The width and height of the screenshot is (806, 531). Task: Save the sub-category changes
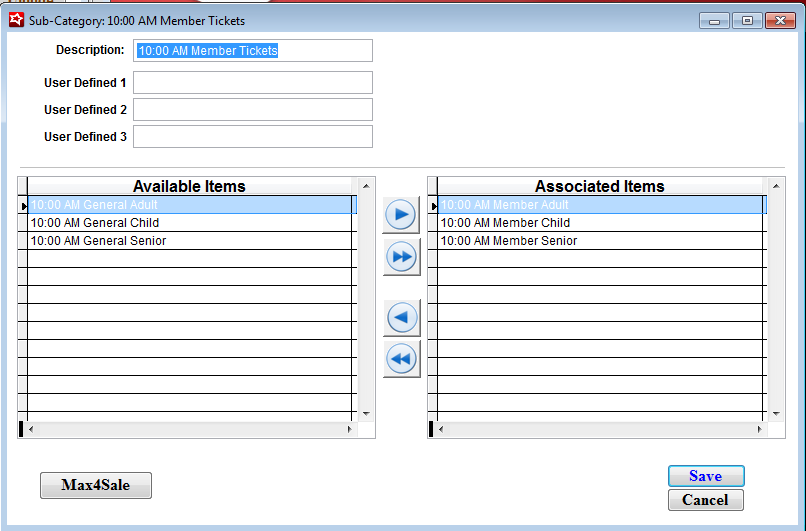point(706,476)
